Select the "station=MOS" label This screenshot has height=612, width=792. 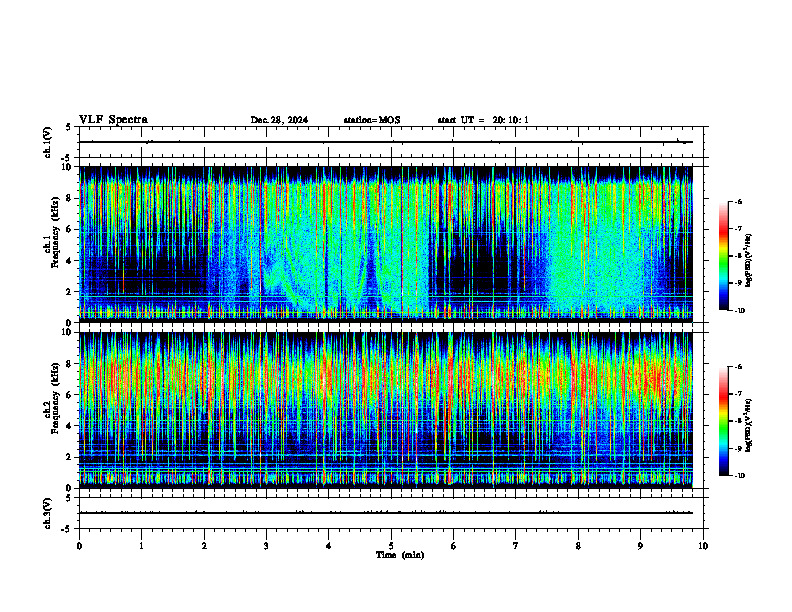click(372, 120)
